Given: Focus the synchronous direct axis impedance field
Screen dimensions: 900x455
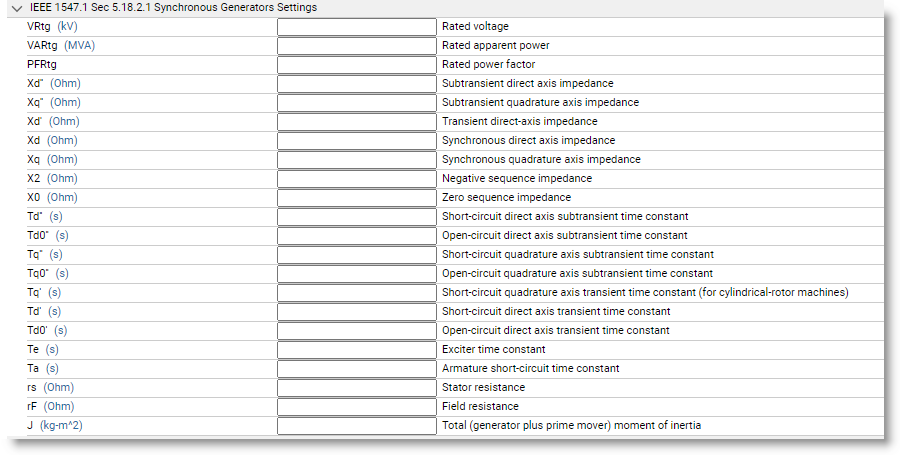Looking at the screenshot, I should pyautogui.click(x=356, y=141).
